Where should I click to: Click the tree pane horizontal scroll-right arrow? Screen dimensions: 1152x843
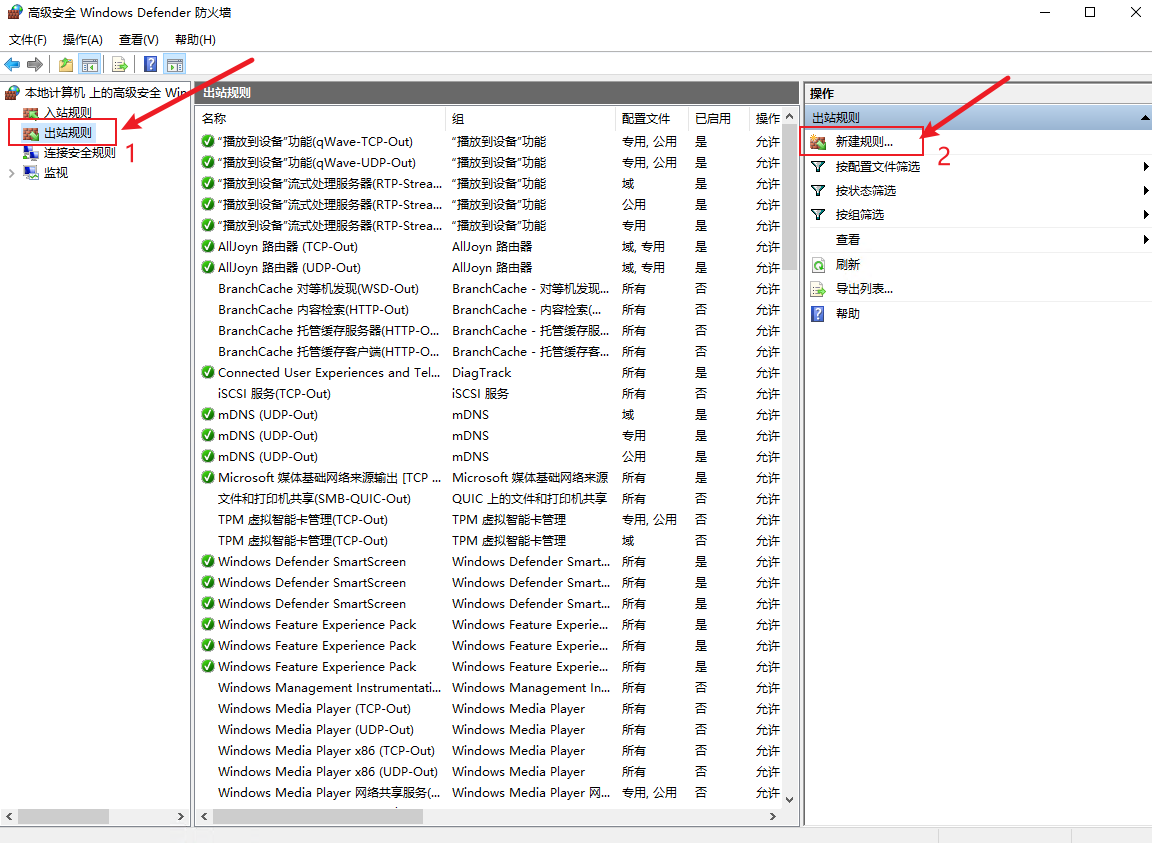[181, 817]
